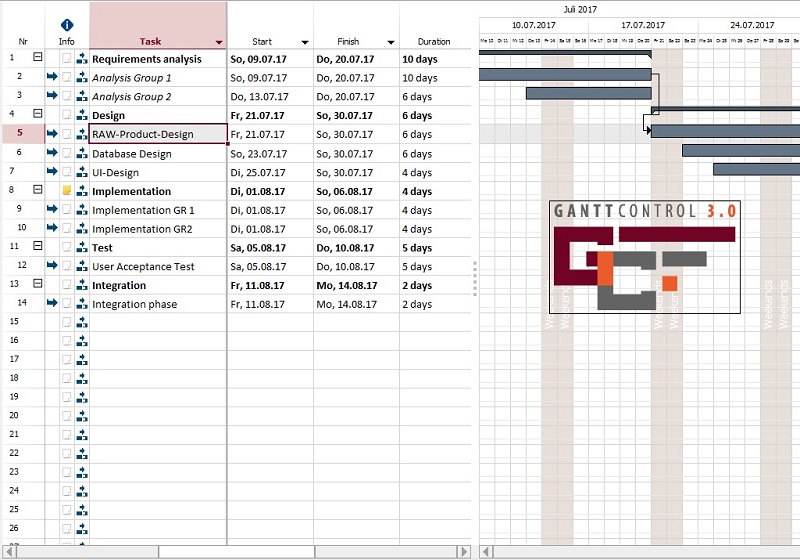This screenshot has height=560, width=800.
Task: Click the blue Info icon in header
Action: [x=67, y=25]
